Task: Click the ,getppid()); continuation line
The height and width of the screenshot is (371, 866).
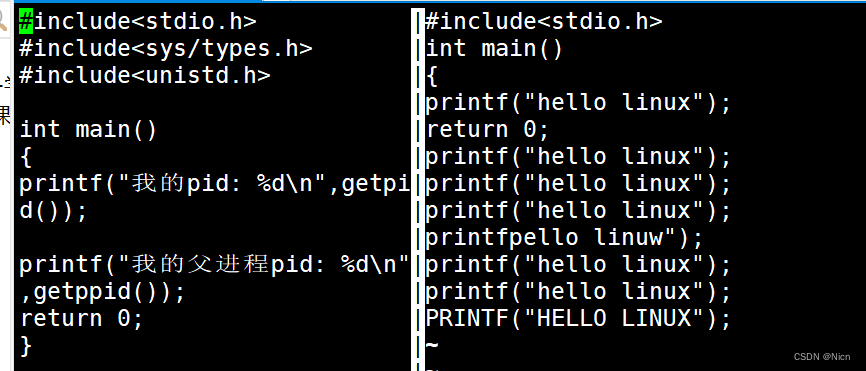Action: (x=103, y=292)
